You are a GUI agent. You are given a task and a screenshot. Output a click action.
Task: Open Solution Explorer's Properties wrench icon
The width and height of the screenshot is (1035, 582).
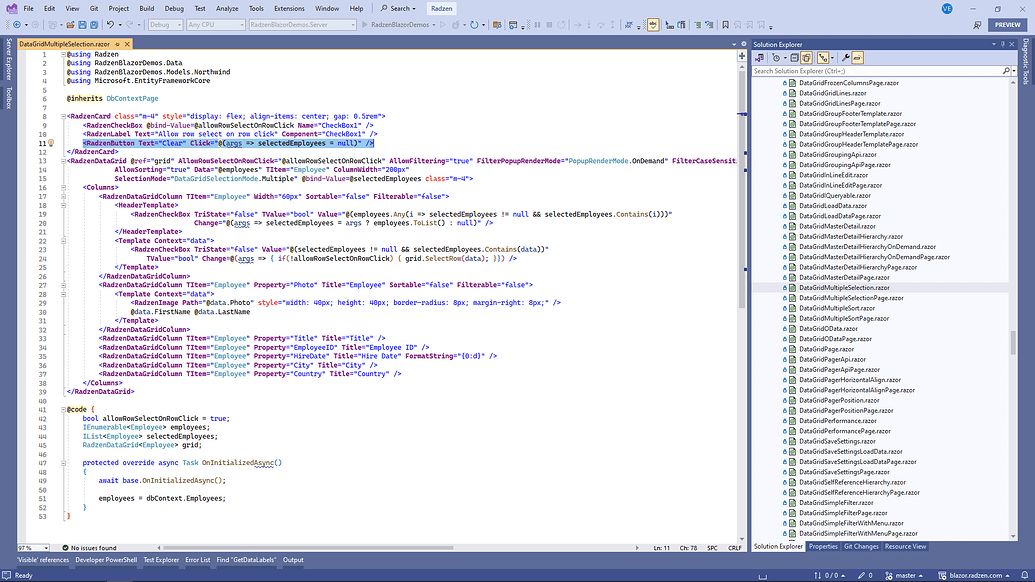pyautogui.click(x=845, y=57)
